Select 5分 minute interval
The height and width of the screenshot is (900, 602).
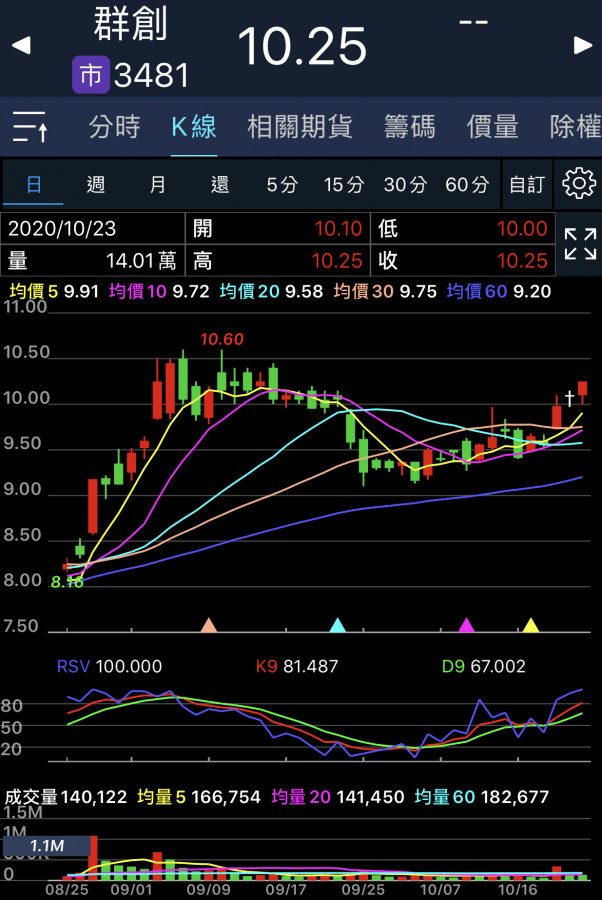[282, 184]
